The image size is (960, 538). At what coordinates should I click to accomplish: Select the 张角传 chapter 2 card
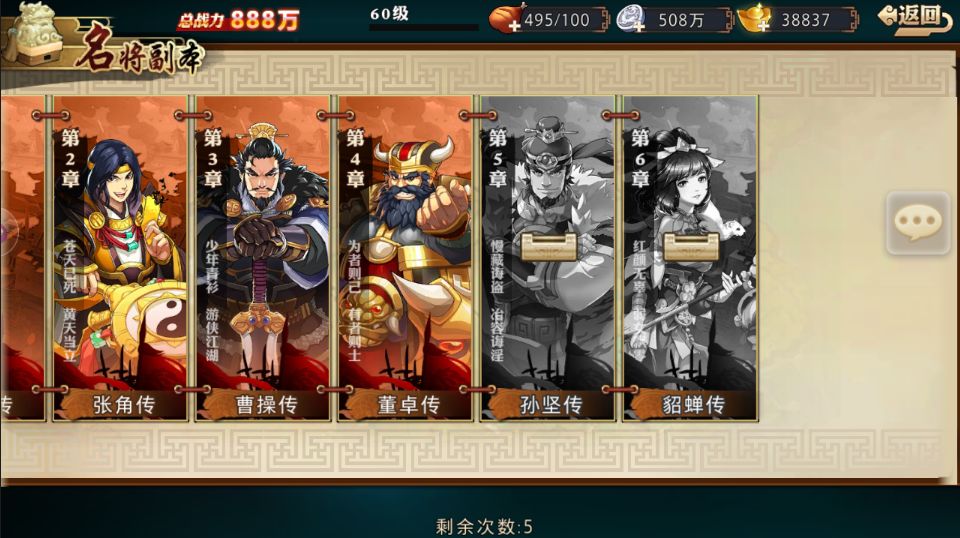(x=120, y=258)
